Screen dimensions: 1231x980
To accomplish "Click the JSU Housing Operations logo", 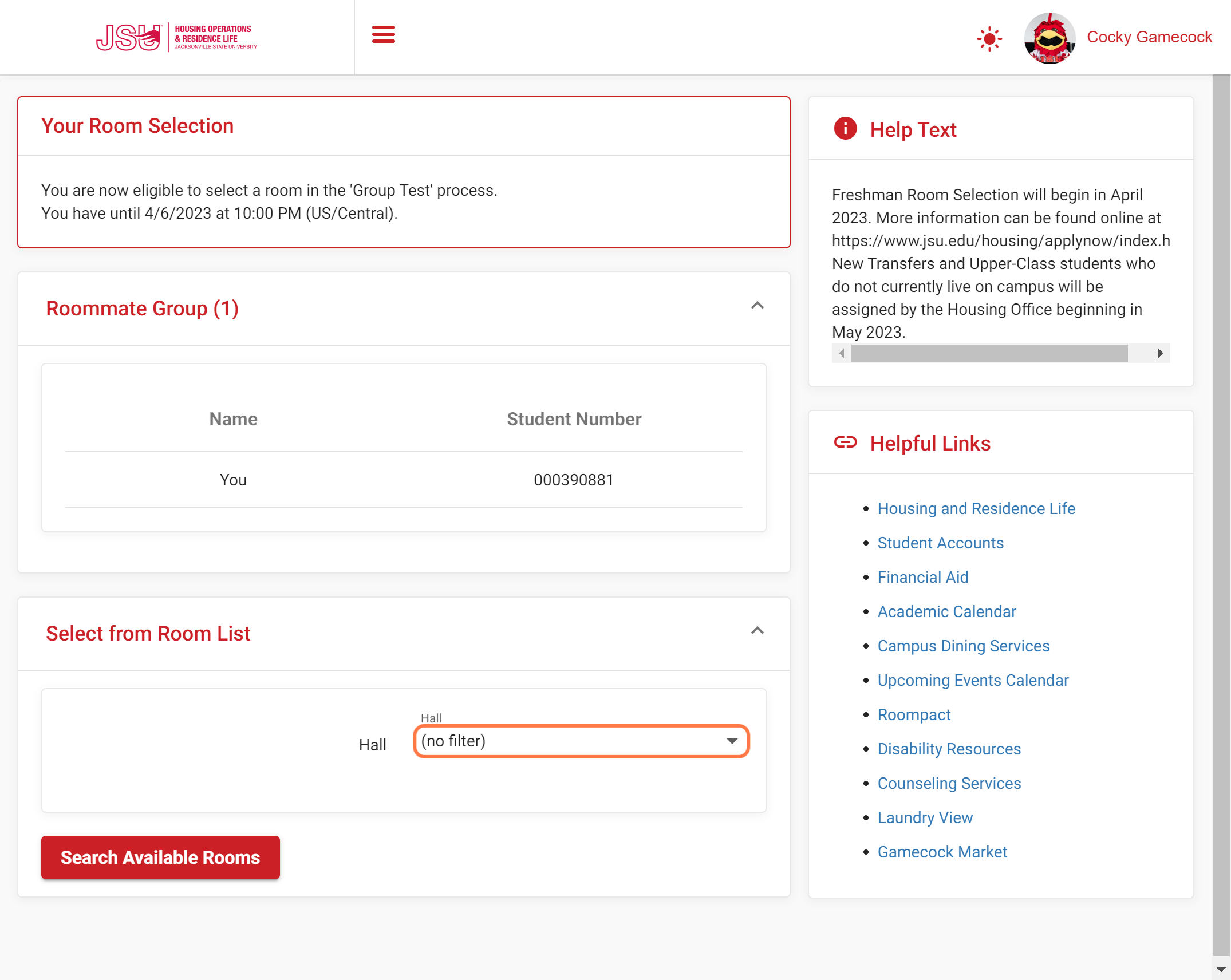I will (x=177, y=38).
